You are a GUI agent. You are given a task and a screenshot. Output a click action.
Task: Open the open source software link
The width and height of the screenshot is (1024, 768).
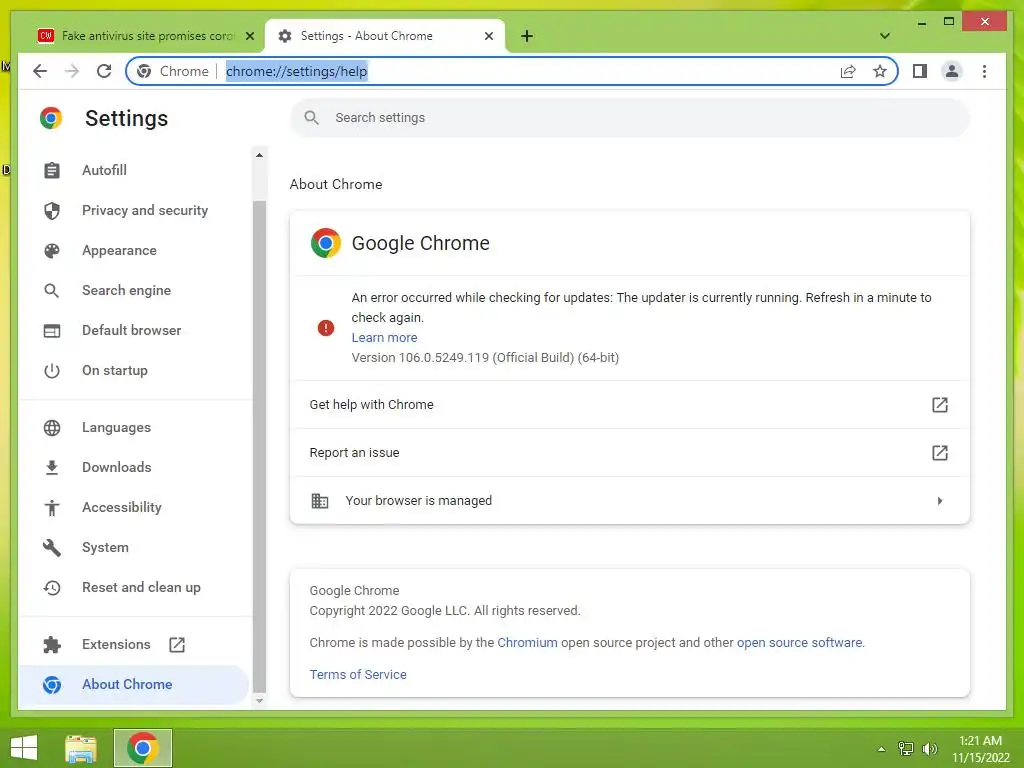[799, 643]
